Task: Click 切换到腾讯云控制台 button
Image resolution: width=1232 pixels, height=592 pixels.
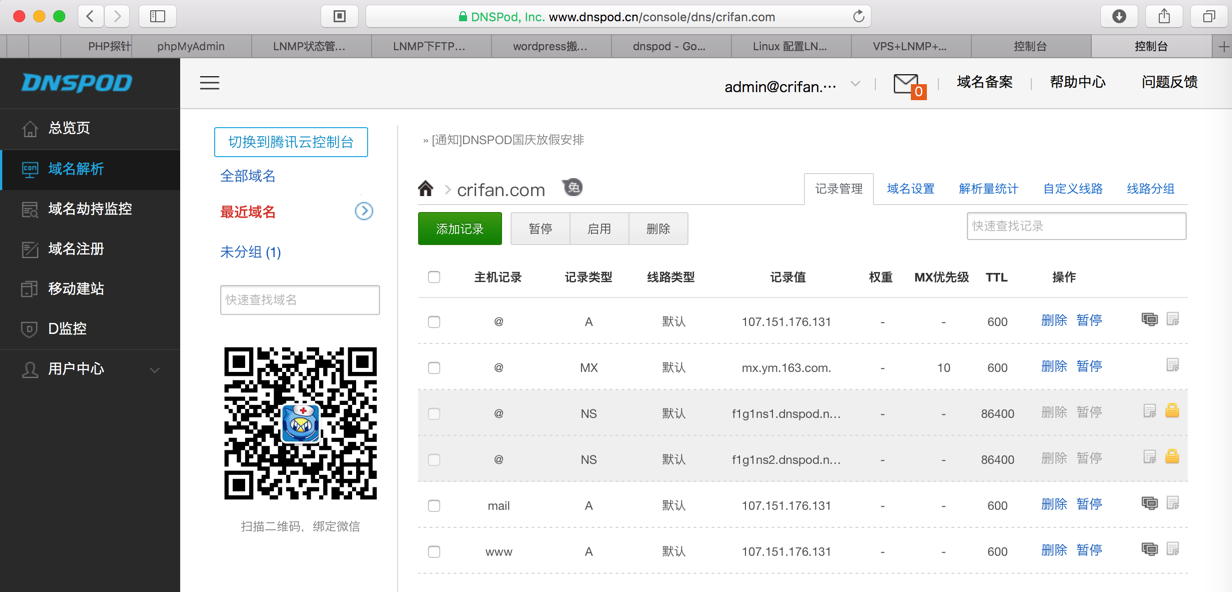Action: (x=291, y=142)
